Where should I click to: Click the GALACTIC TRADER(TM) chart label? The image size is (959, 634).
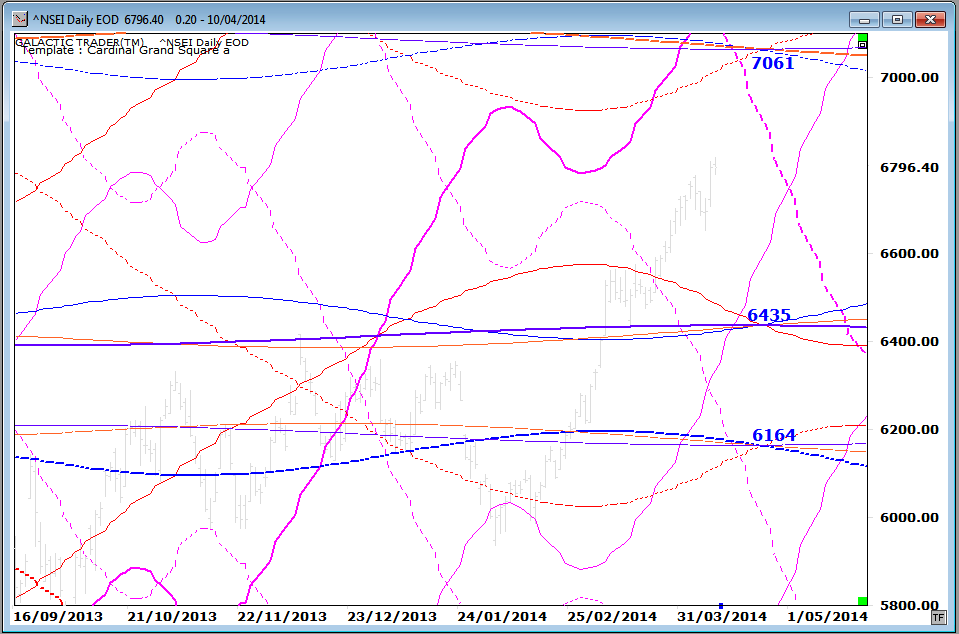point(80,42)
